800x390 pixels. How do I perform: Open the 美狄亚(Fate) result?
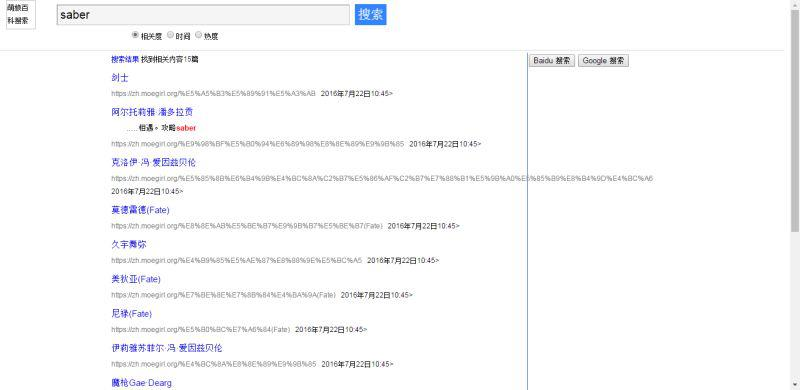click(x=136, y=279)
